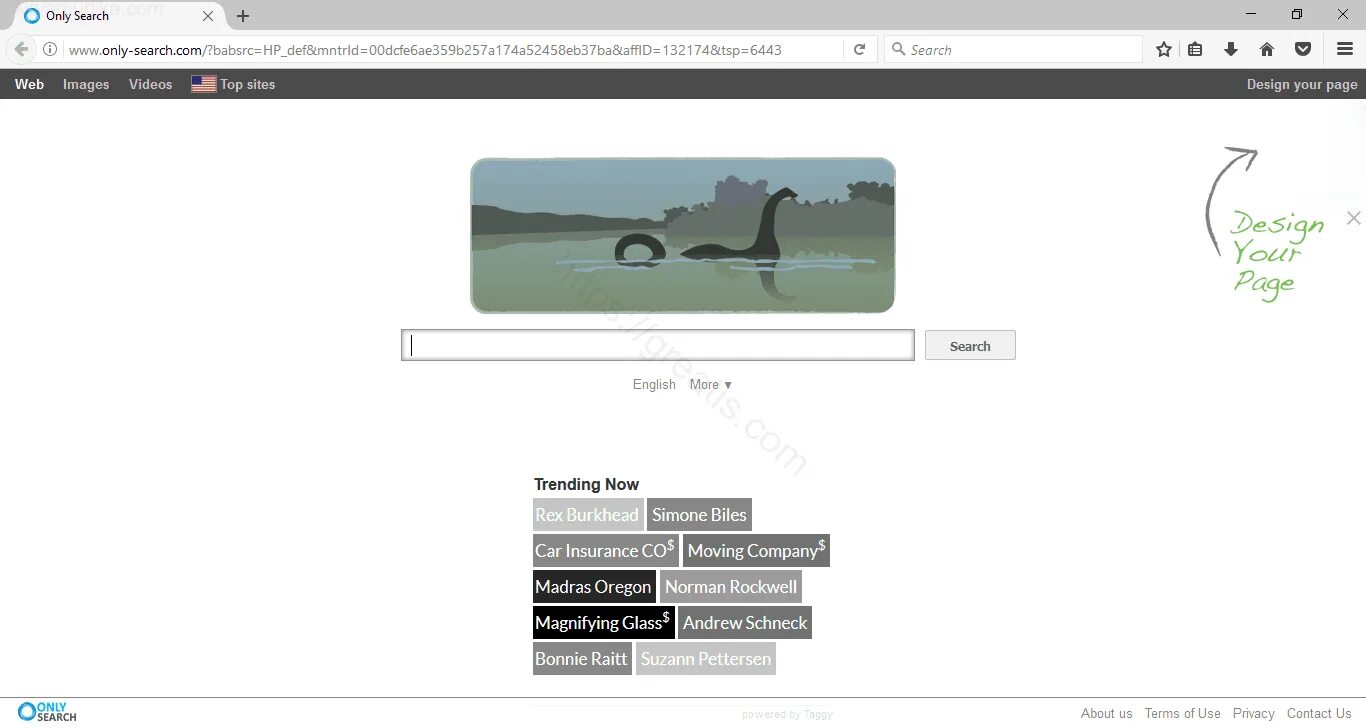Open the Top sites menu item
Viewport: 1366px width, 728px height.
[x=247, y=84]
